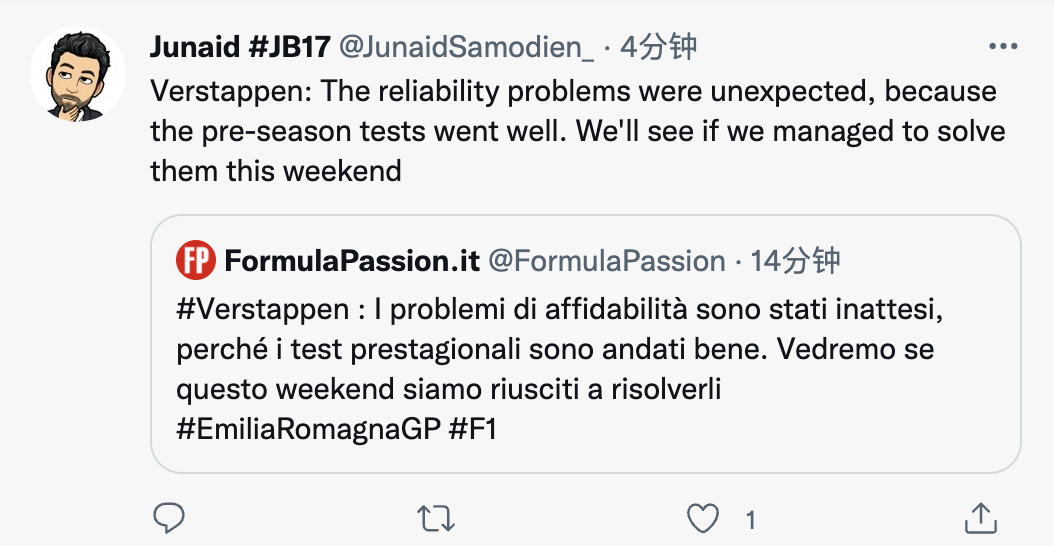Open FormulaPassion.it account name in quote

[352, 261]
